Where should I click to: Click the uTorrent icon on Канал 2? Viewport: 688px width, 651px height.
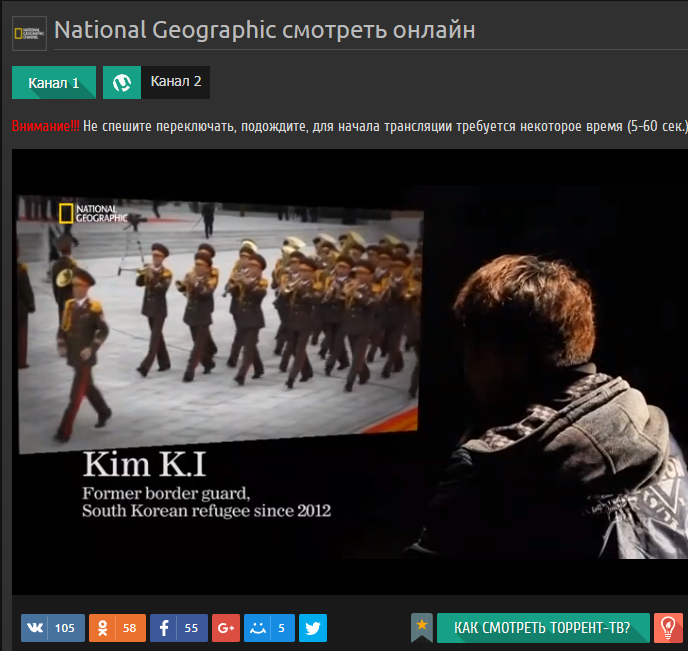tap(122, 83)
